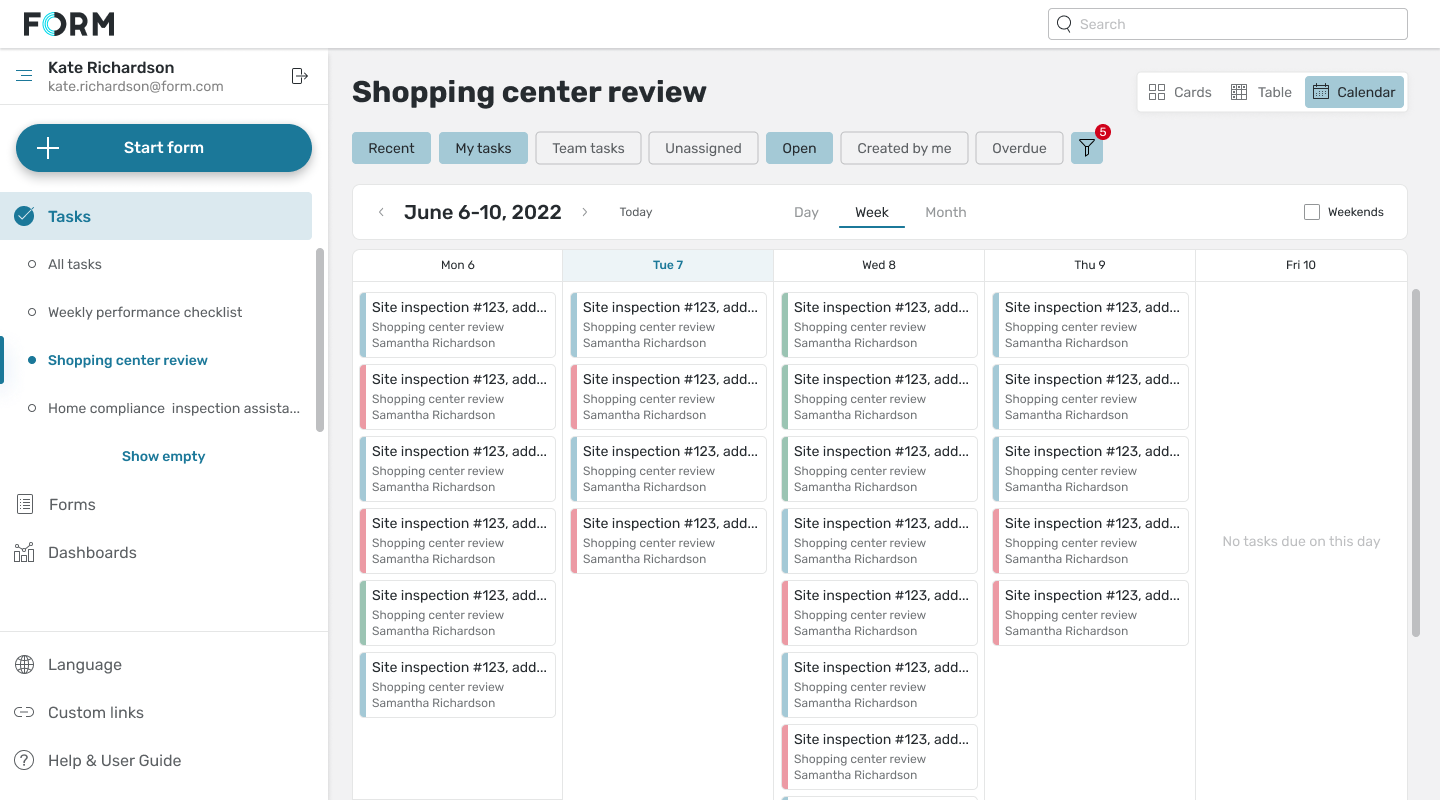The height and width of the screenshot is (800, 1440).
Task: Expand the list with Show empty
Action: [163, 456]
